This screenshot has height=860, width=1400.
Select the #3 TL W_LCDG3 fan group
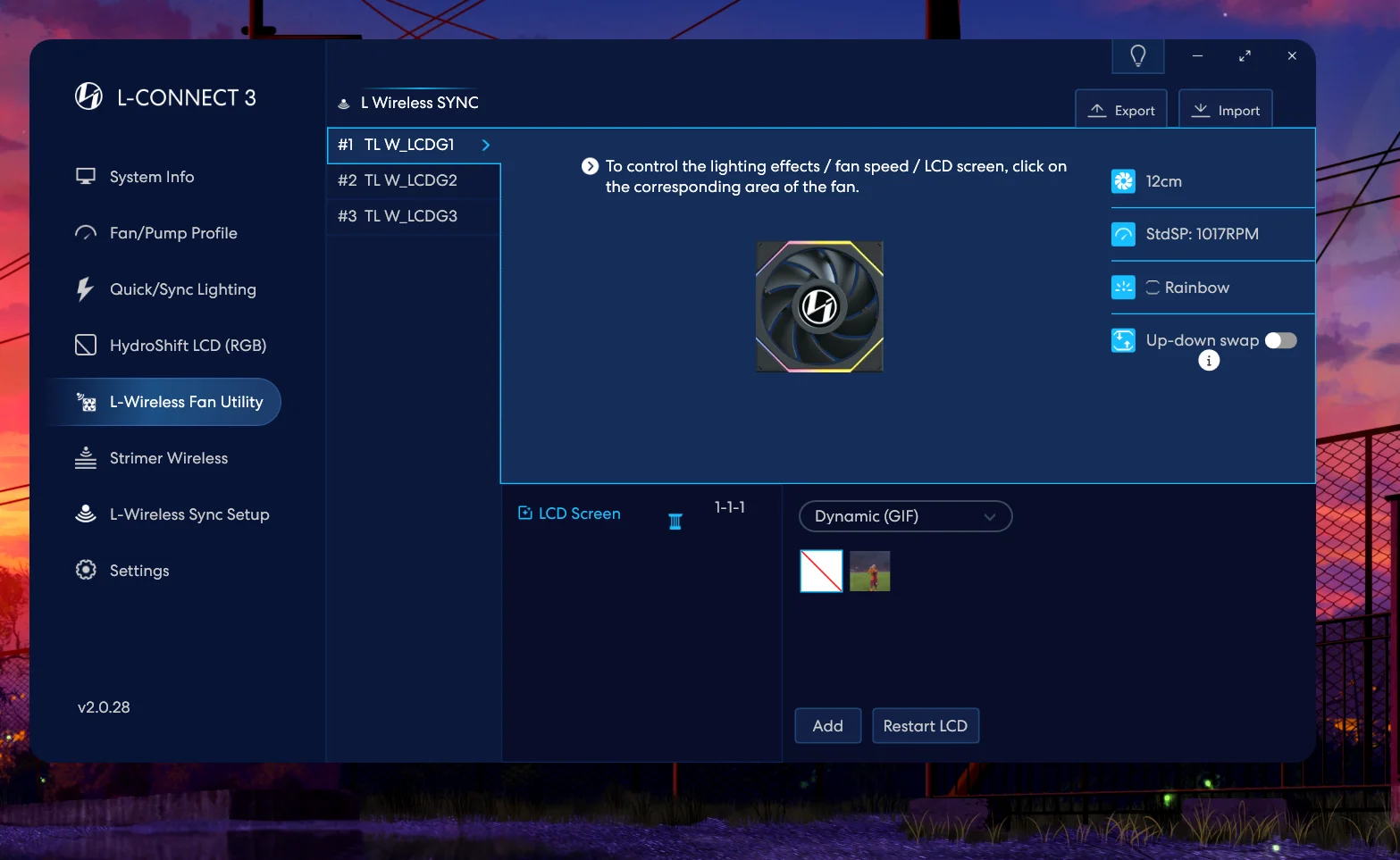(x=414, y=216)
